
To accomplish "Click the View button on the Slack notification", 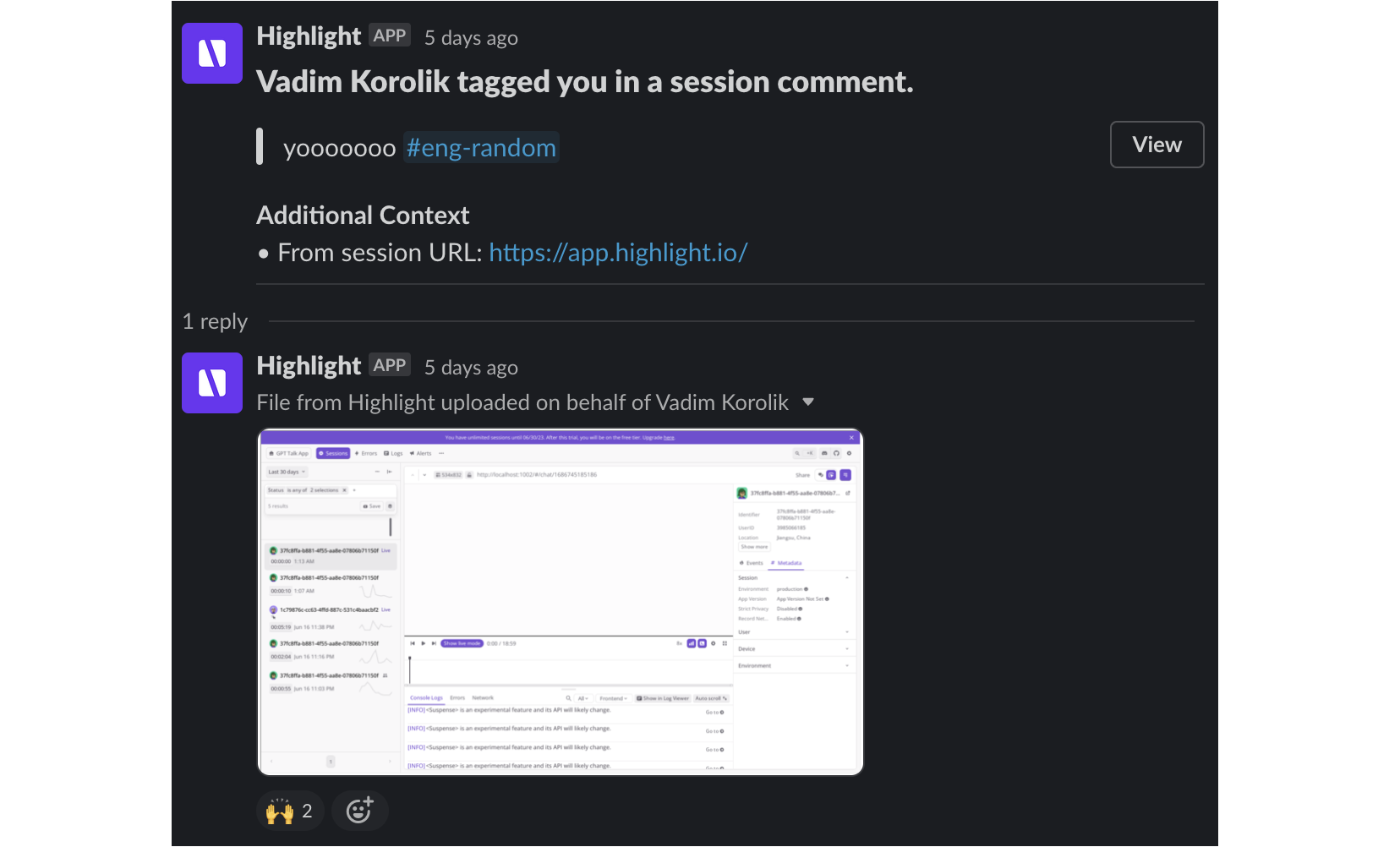I will pyautogui.click(x=1157, y=145).
